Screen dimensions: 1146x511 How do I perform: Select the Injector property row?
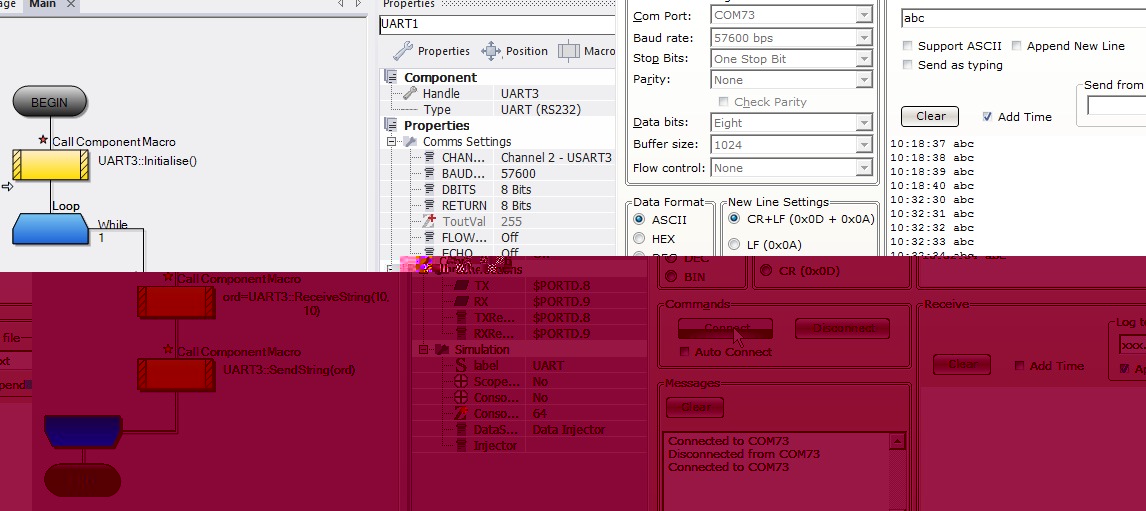click(529, 446)
